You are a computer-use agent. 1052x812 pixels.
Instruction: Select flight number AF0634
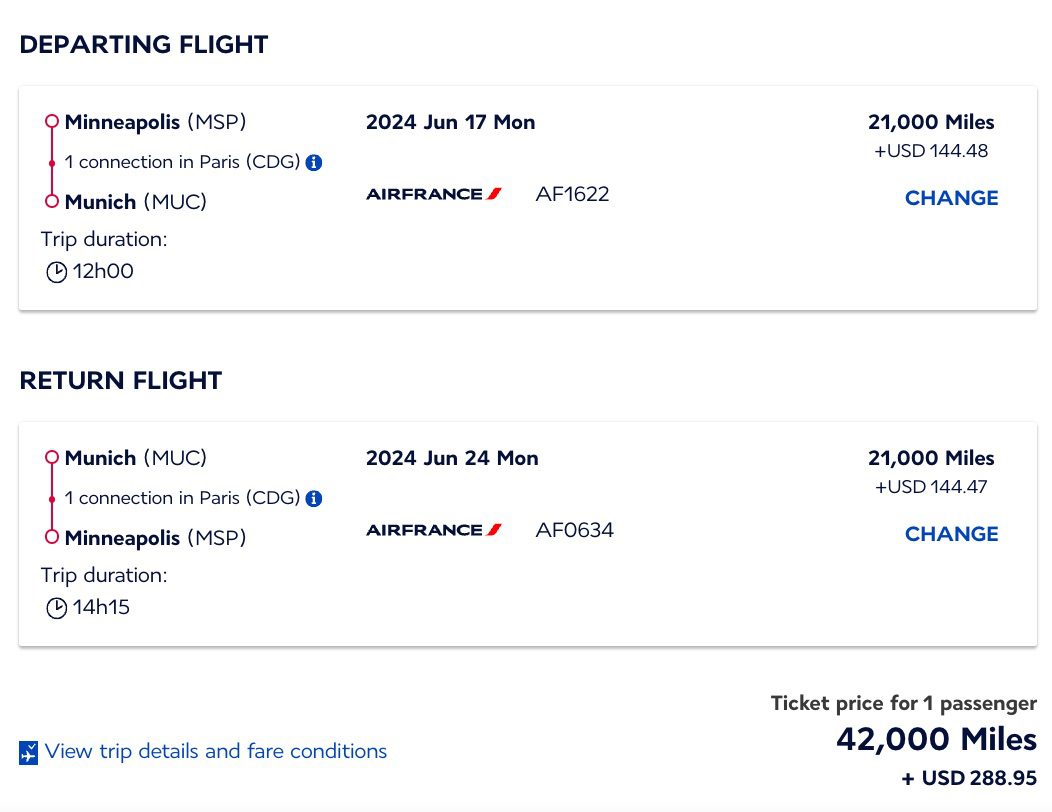coord(572,530)
